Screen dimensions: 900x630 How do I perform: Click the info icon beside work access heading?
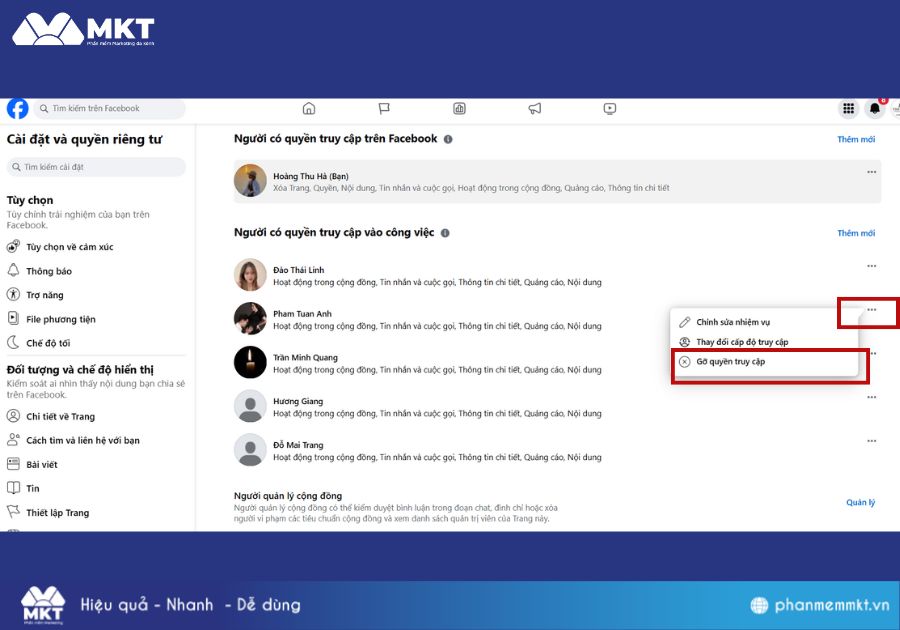[445, 233]
